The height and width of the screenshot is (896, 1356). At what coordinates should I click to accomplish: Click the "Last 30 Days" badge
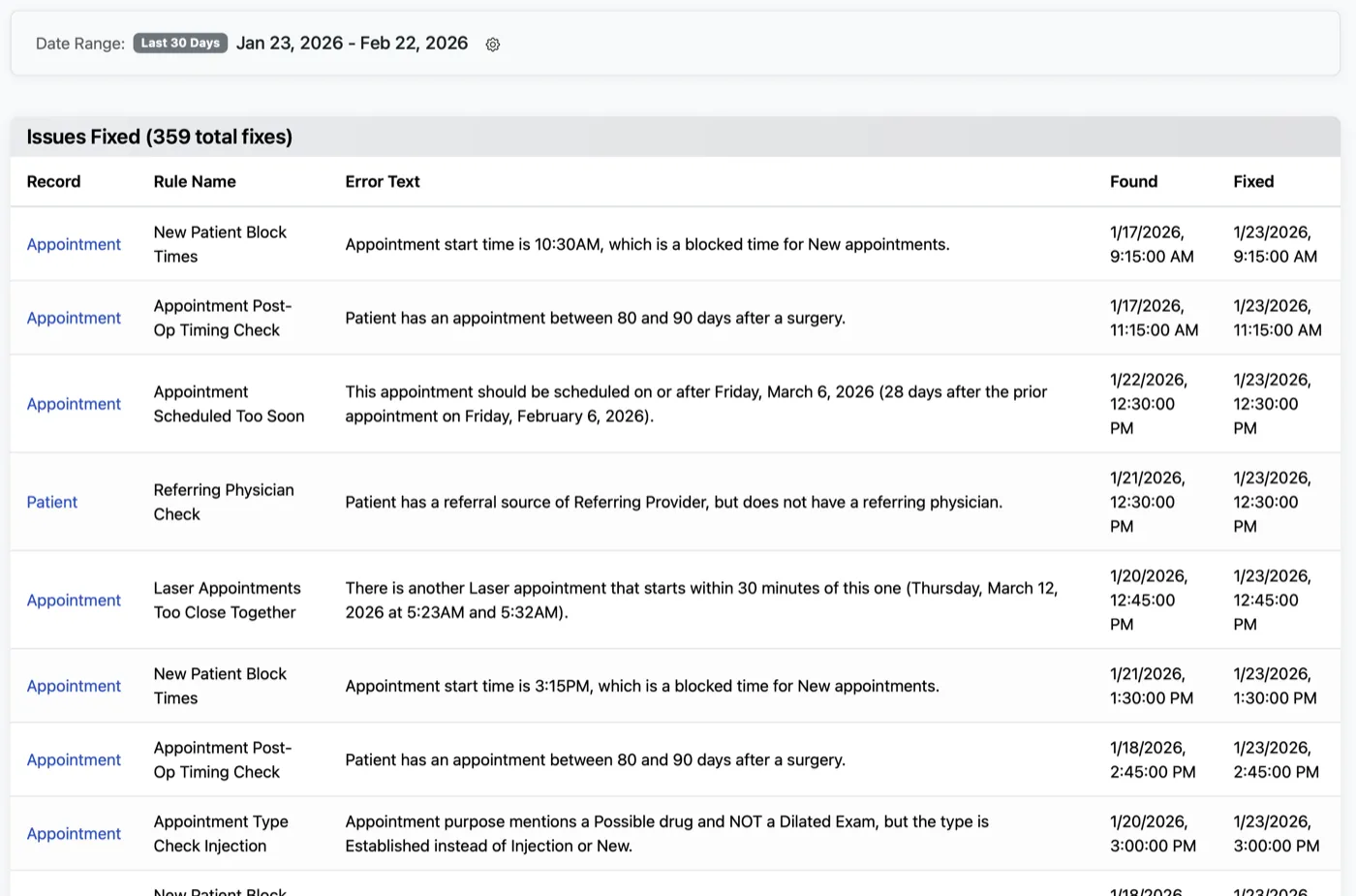tap(180, 43)
